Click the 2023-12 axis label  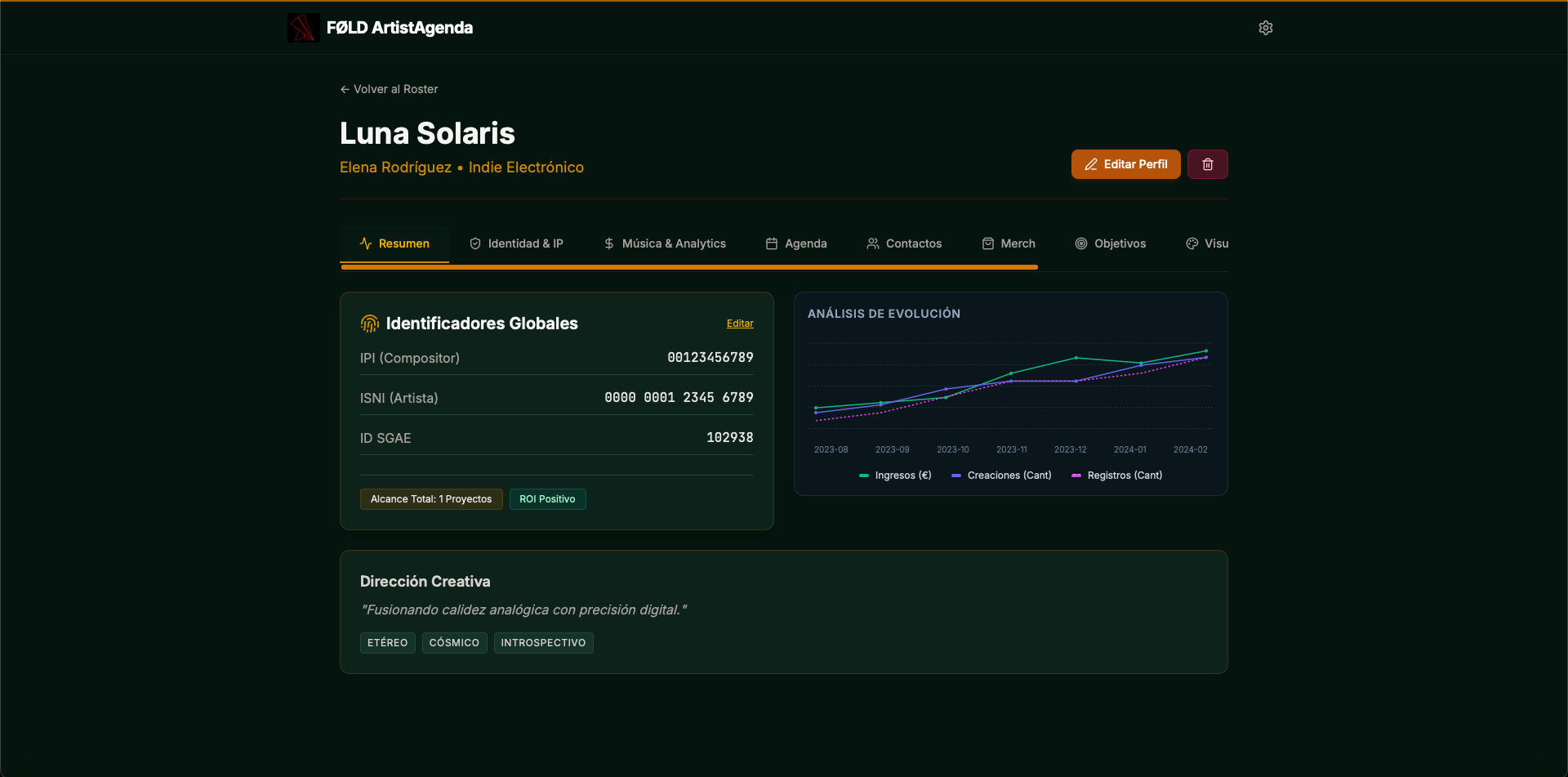point(1071,450)
